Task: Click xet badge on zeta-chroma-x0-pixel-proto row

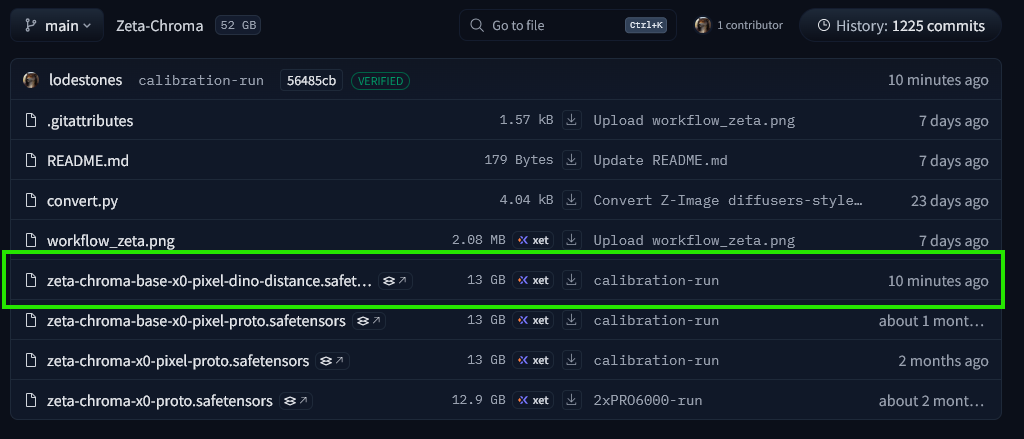Action: pos(533,360)
